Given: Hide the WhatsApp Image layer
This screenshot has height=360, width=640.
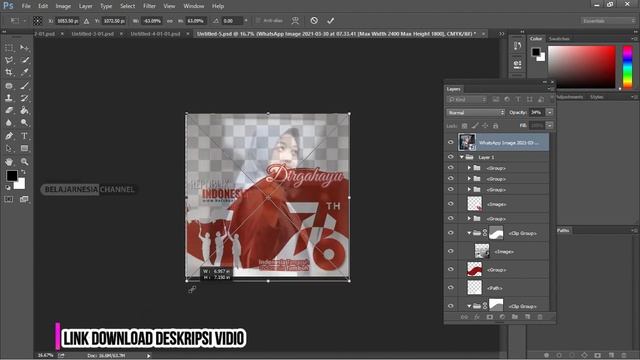Looking at the screenshot, I should click(451, 142).
